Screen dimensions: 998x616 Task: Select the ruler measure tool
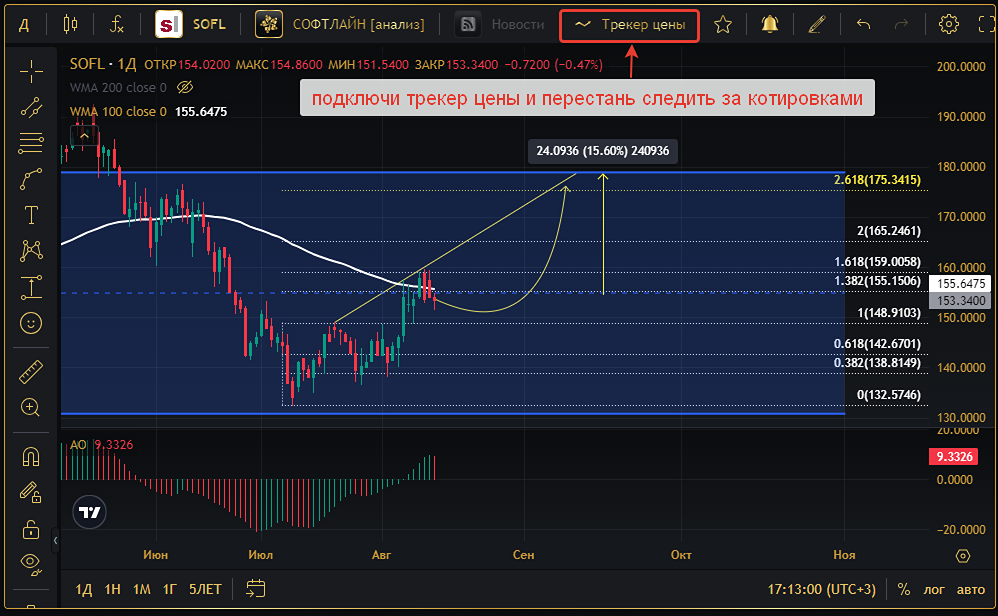point(31,372)
